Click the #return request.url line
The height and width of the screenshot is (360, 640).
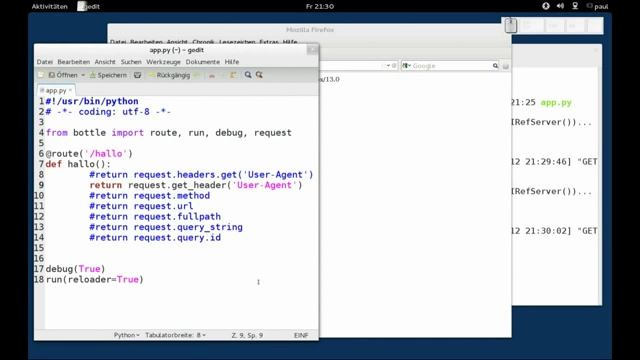click(x=141, y=206)
